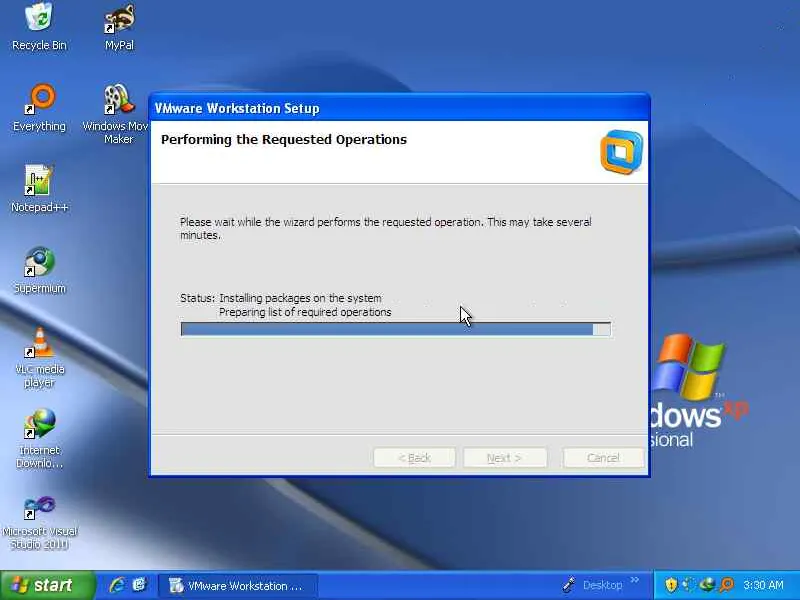Screen dimensions: 800x600
Task: Click the disabled Back button
Action: pyautogui.click(x=414, y=458)
